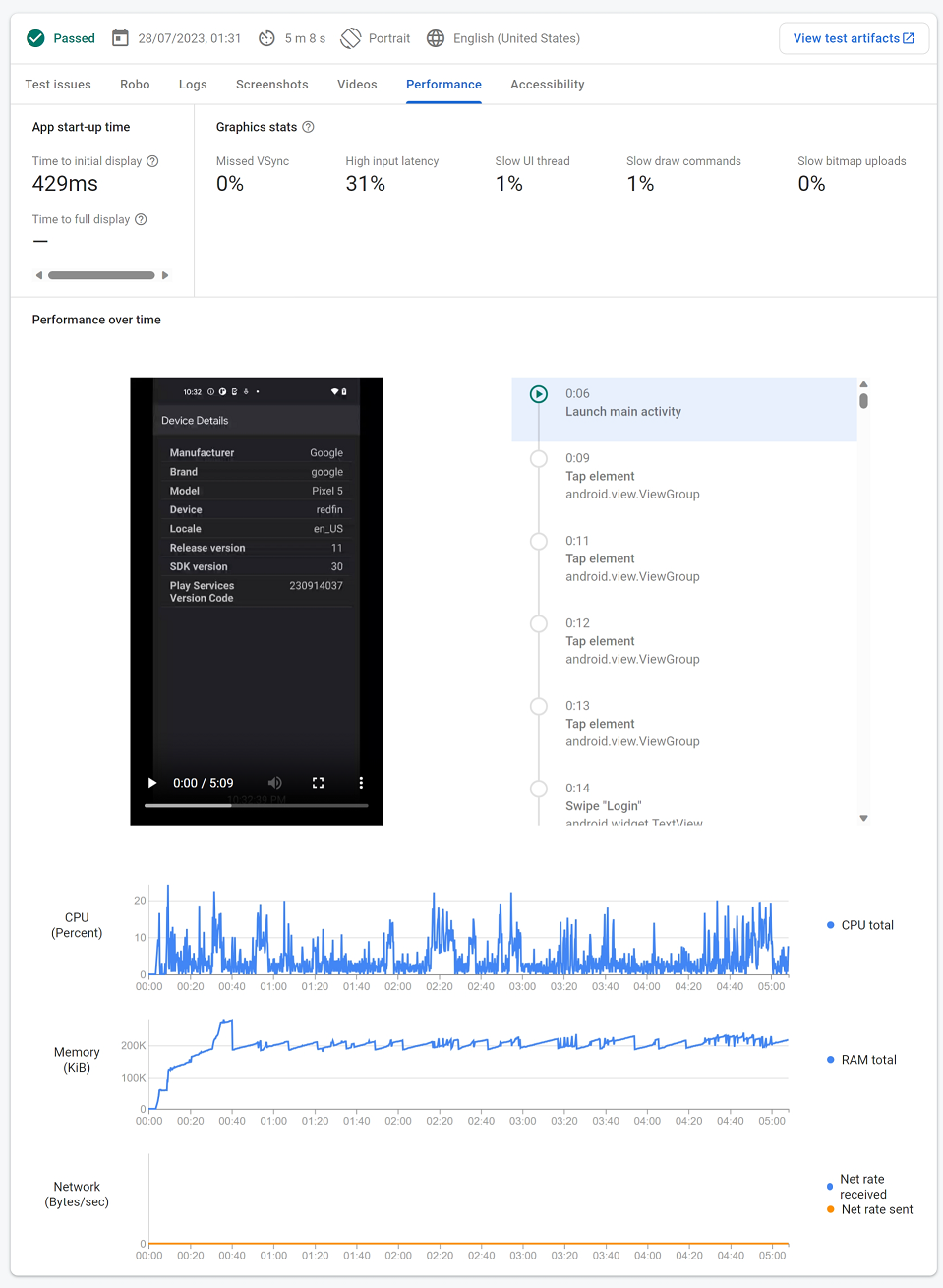Click the Portrait orientation icon
The height and width of the screenshot is (1288, 943).
tap(351, 38)
